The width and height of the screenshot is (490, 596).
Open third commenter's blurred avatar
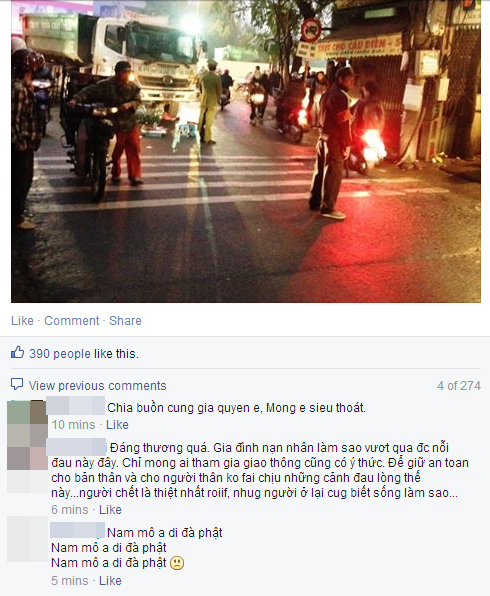27,539
